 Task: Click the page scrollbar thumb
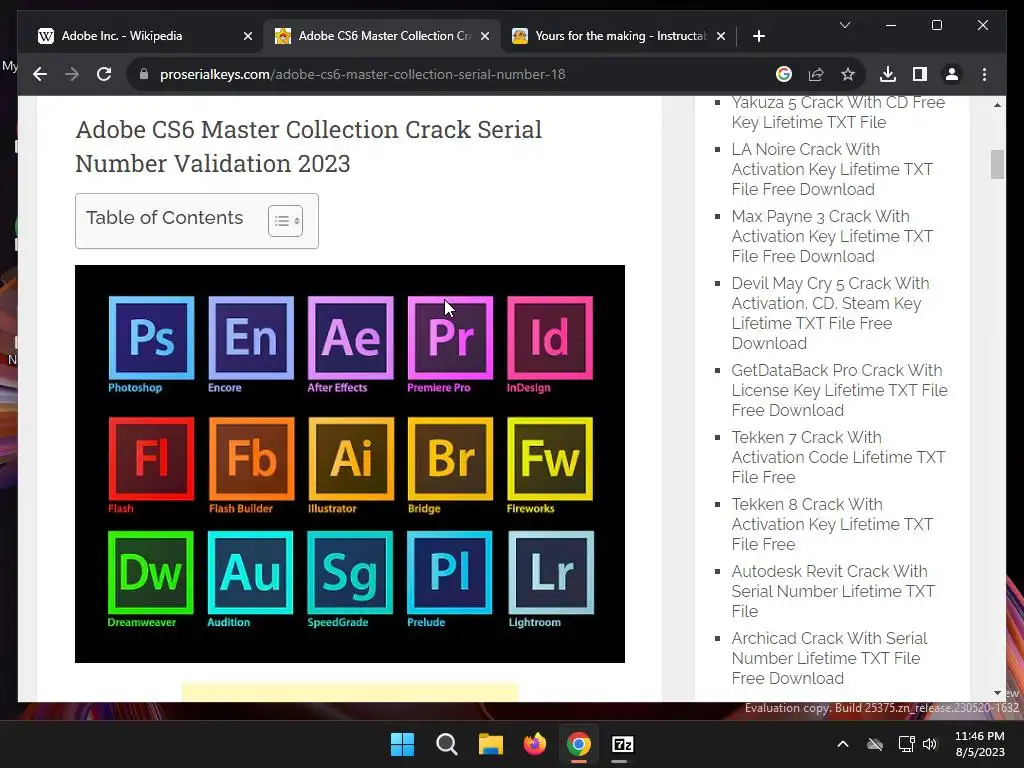[x=997, y=164]
